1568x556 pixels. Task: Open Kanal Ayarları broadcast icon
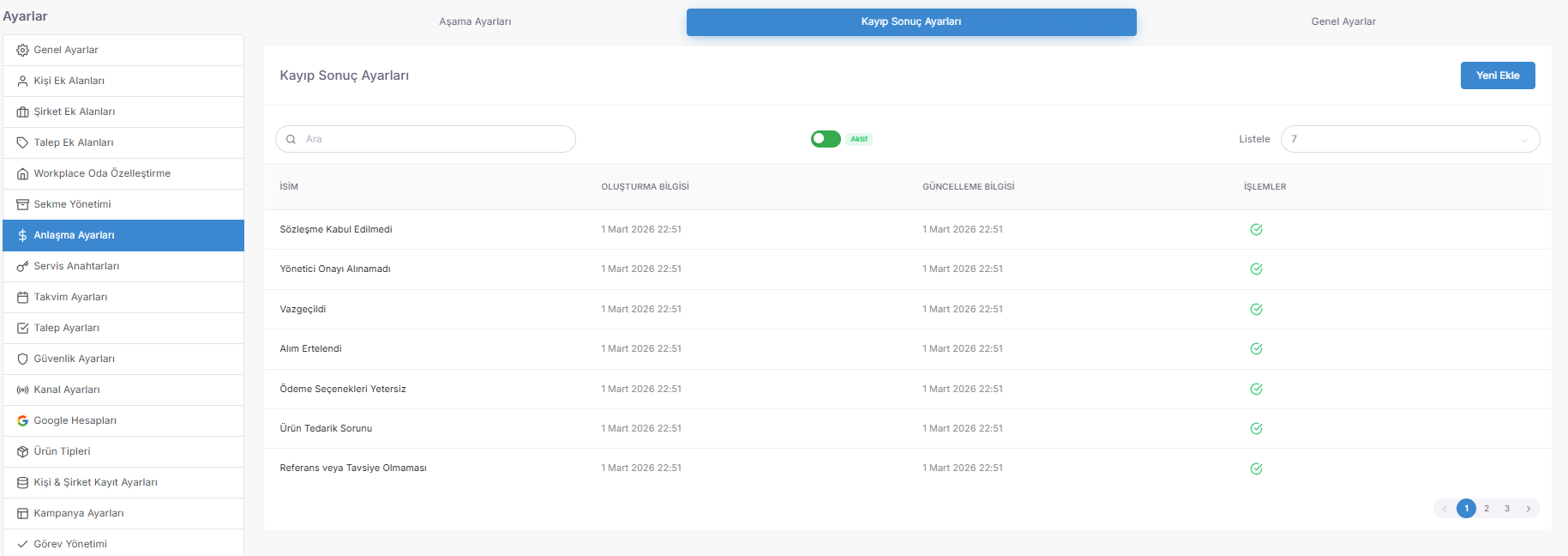[22, 390]
